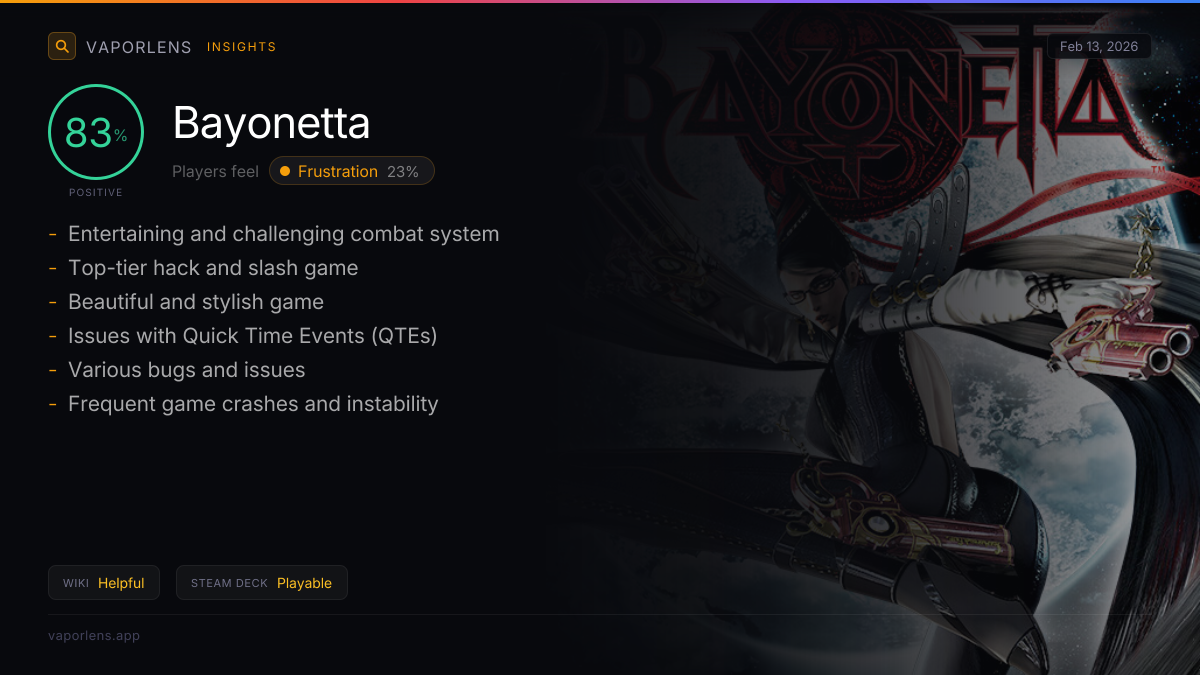The height and width of the screenshot is (675, 1200).
Task: Click the VaporLens magnifier logo icon
Action: [62, 46]
